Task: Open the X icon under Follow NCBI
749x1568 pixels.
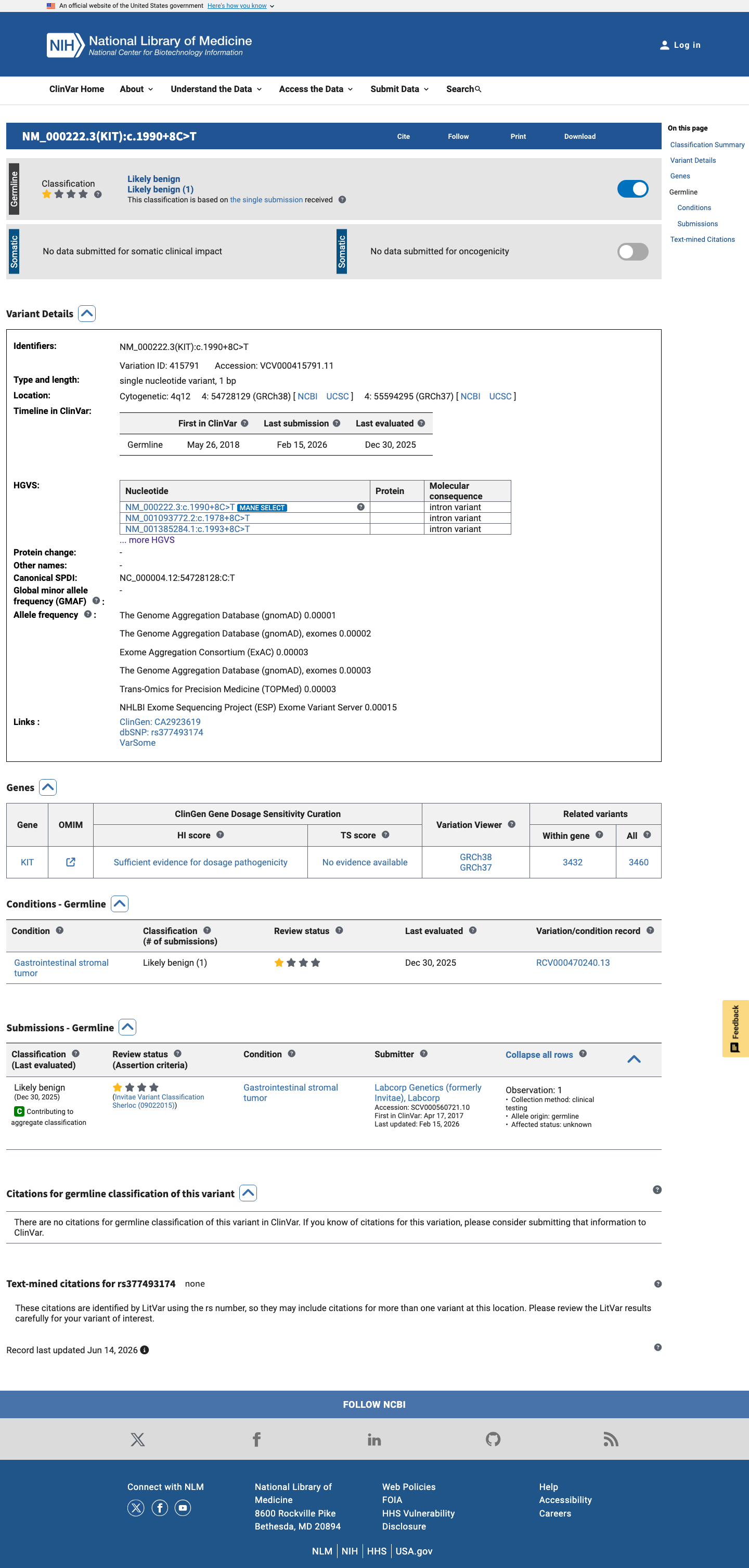Action: click(138, 1440)
